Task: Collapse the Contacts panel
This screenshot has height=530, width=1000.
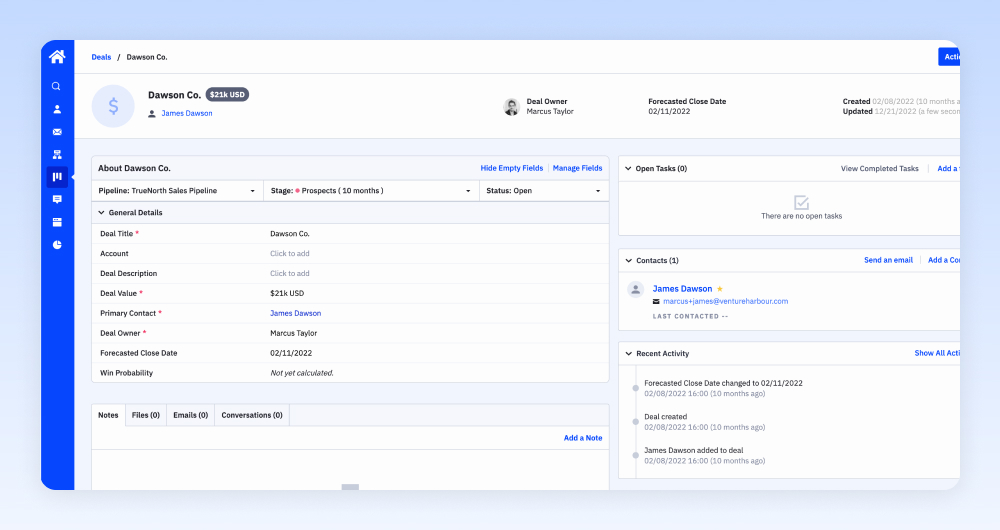Action: pos(628,260)
